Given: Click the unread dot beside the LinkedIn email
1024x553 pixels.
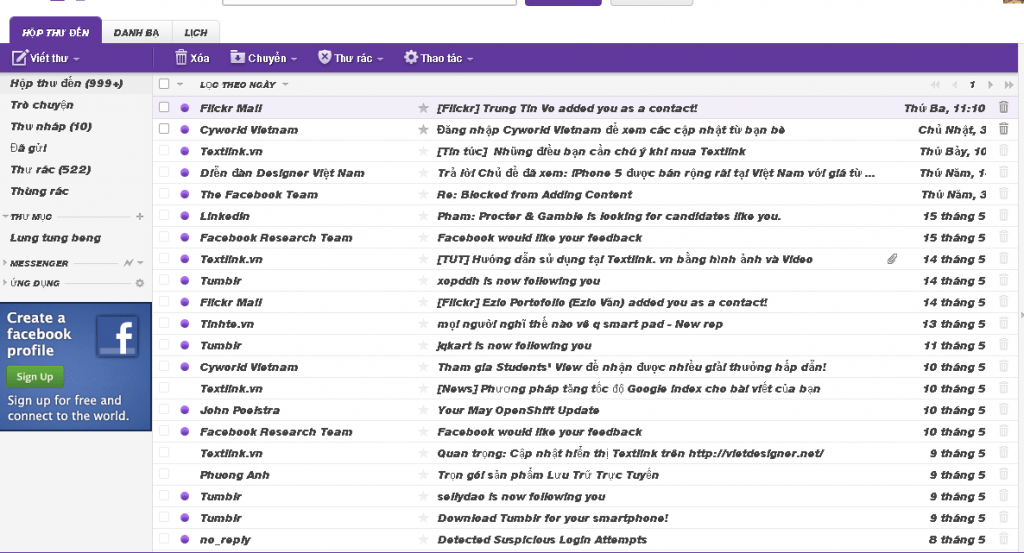Looking at the screenshot, I should (184, 216).
